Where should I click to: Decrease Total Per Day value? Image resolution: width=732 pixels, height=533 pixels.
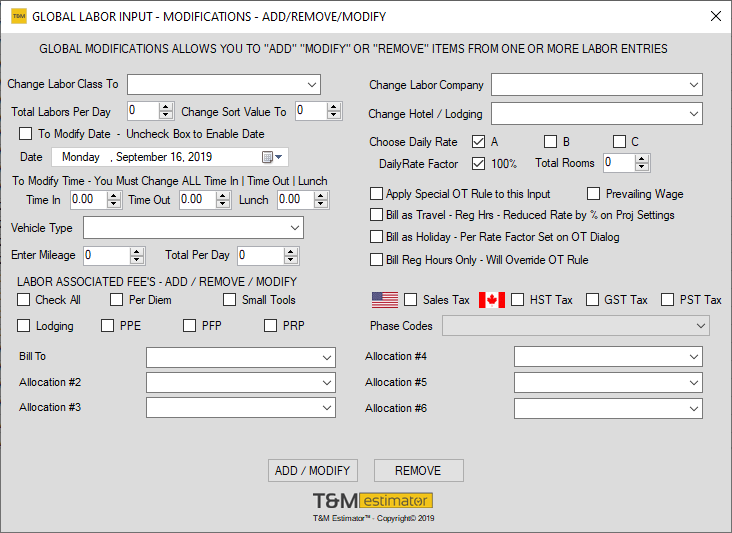tap(290, 259)
